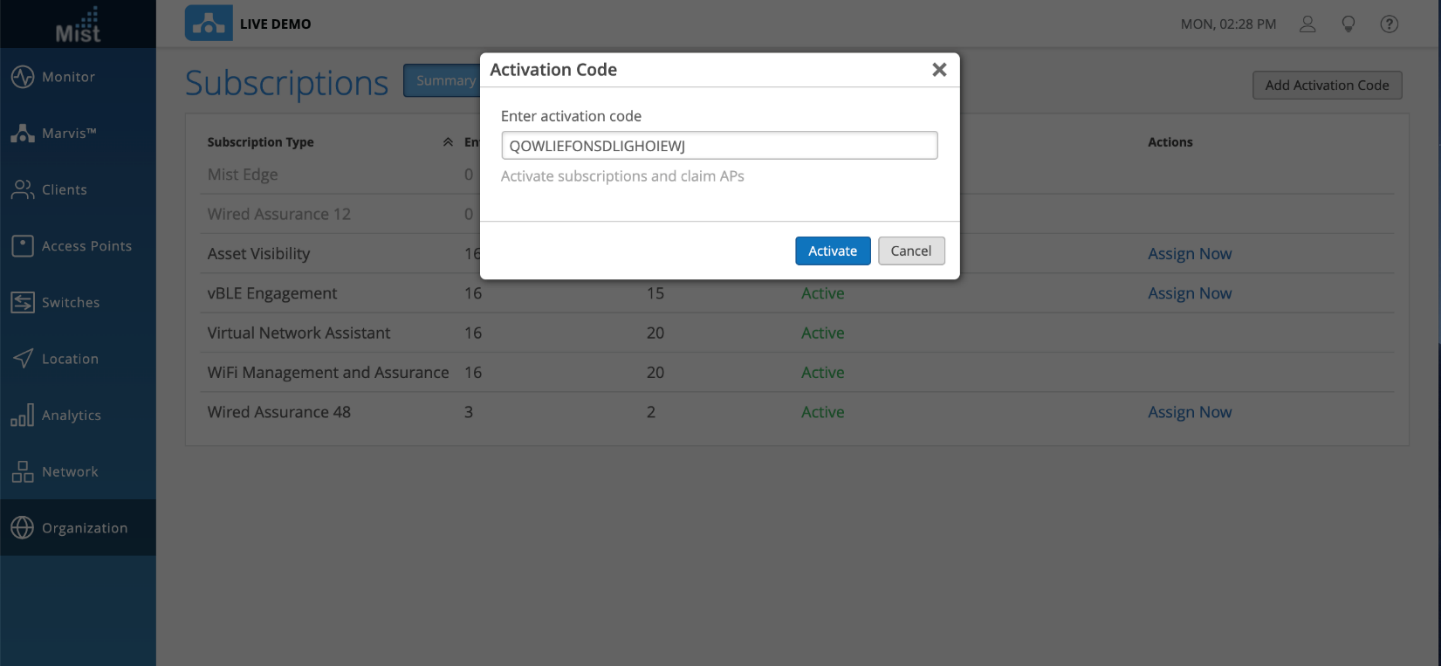This screenshot has width=1441, height=666.
Task: Open Marvis via its sidebar icon
Action: tap(22, 133)
